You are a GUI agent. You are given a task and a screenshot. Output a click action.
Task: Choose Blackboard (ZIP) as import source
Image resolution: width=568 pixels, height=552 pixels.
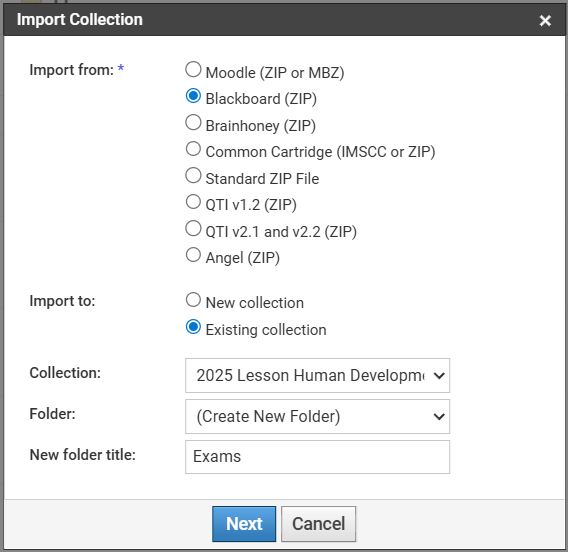point(193,96)
